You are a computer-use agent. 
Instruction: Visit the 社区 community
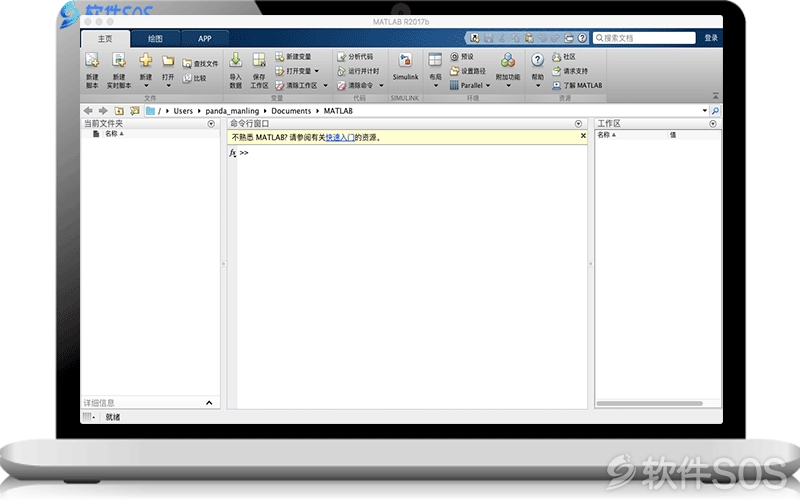tap(564, 57)
